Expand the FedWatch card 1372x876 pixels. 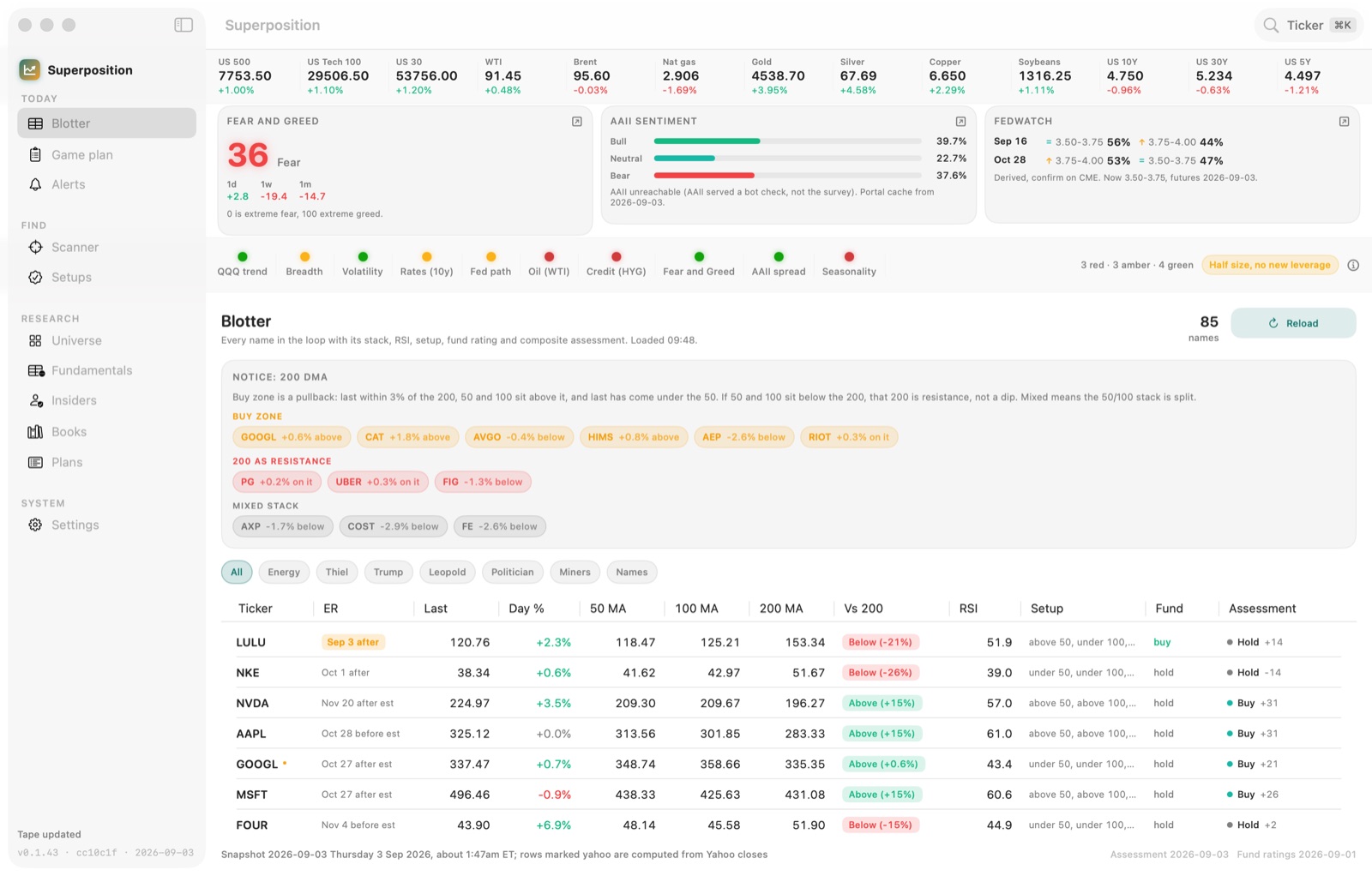click(x=1344, y=122)
